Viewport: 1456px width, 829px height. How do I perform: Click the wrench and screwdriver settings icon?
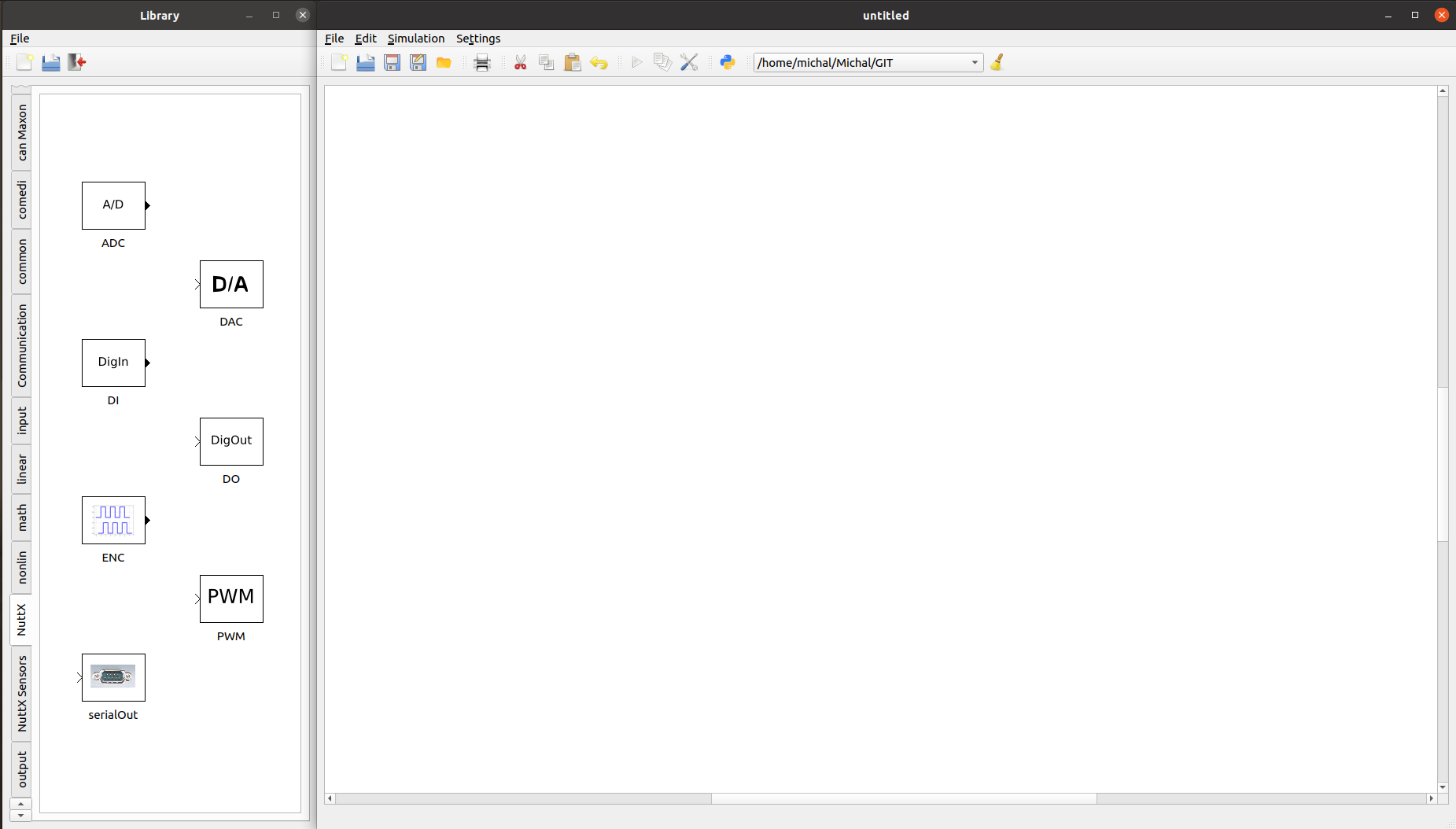pos(689,63)
